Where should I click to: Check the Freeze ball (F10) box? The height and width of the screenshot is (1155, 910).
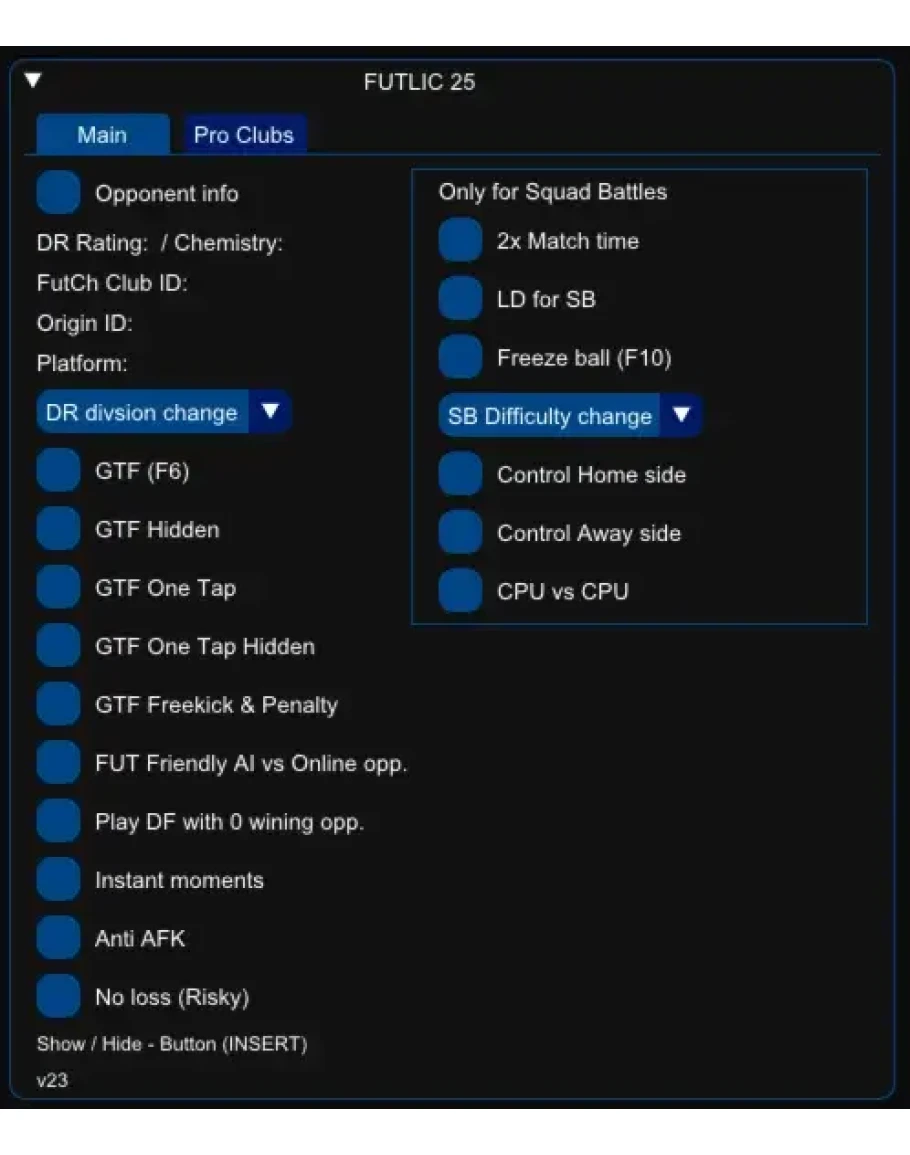[460, 358]
